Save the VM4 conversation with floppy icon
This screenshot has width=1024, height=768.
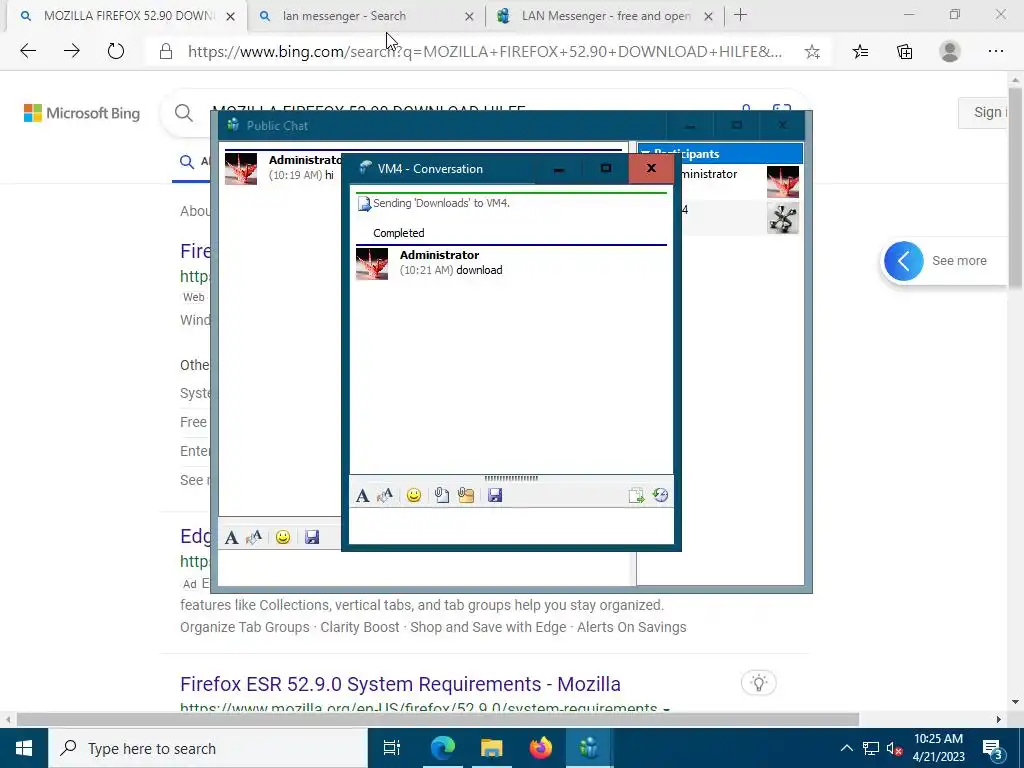pyautogui.click(x=495, y=496)
